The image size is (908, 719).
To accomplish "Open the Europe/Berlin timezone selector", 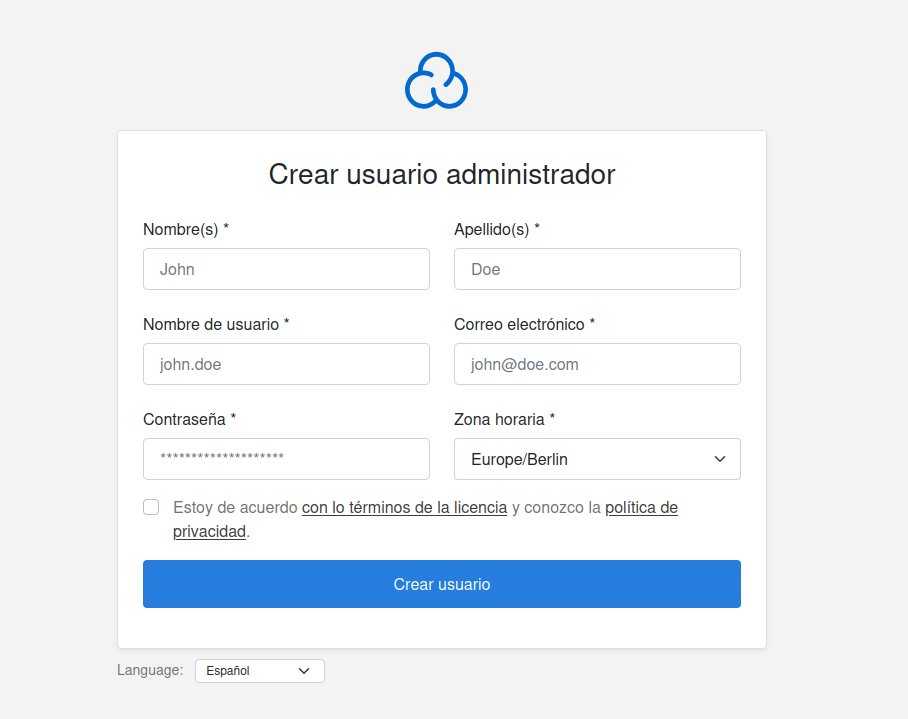I will click(596, 459).
